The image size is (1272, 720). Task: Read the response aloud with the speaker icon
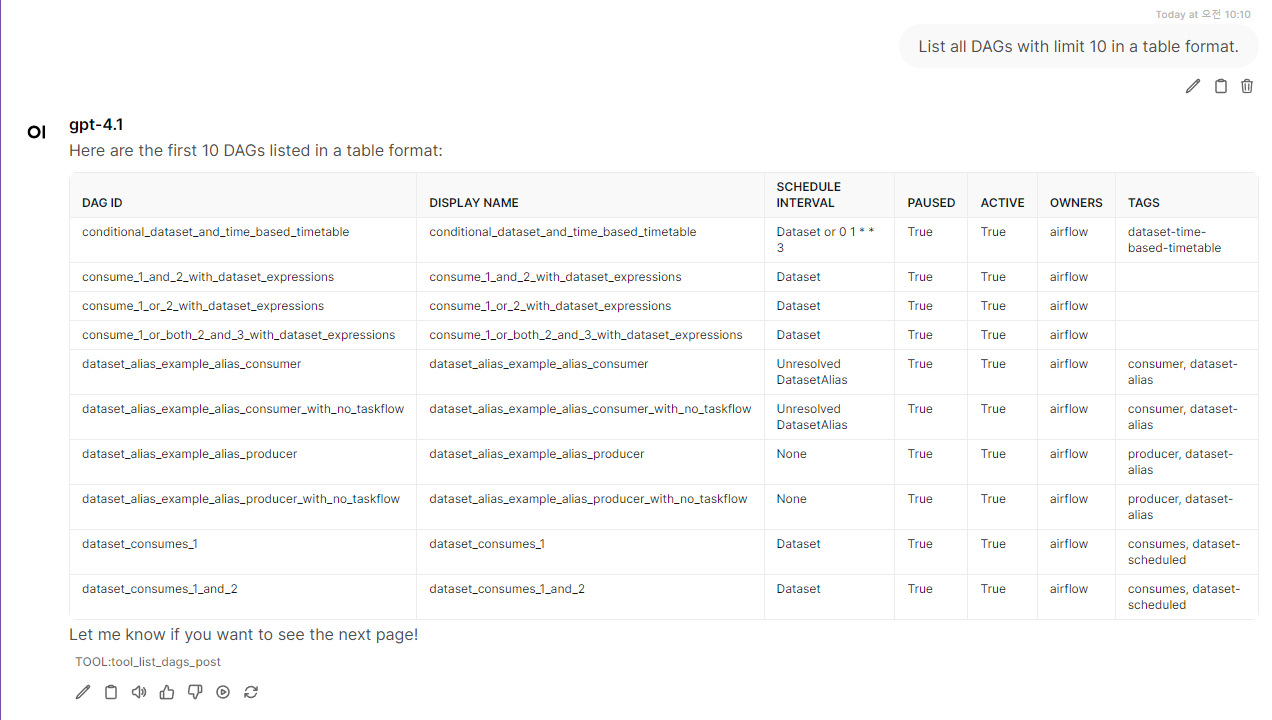[x=139, y=691]
